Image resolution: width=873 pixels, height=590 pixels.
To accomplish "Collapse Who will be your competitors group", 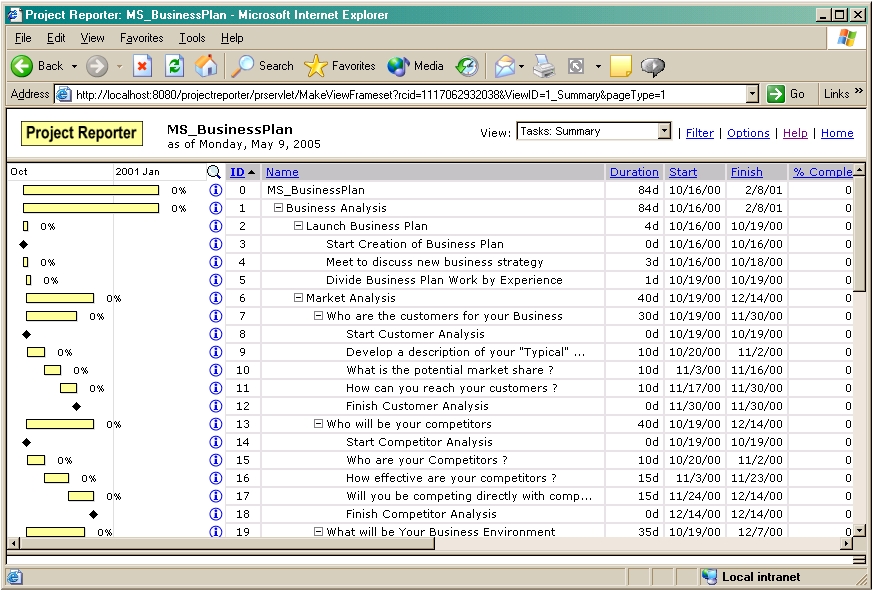I will point(318,424).
